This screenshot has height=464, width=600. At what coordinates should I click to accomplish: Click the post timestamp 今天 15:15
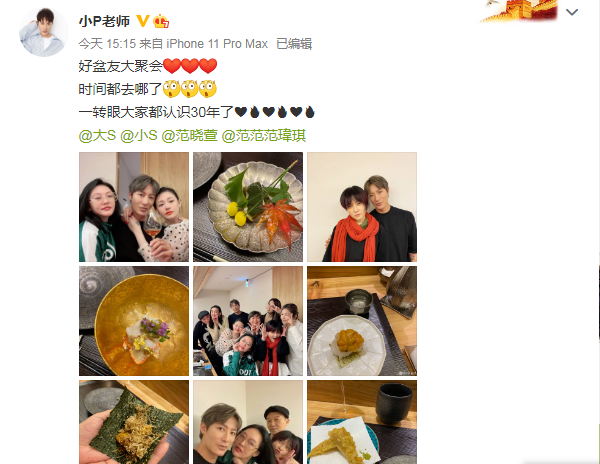[107, 44]
